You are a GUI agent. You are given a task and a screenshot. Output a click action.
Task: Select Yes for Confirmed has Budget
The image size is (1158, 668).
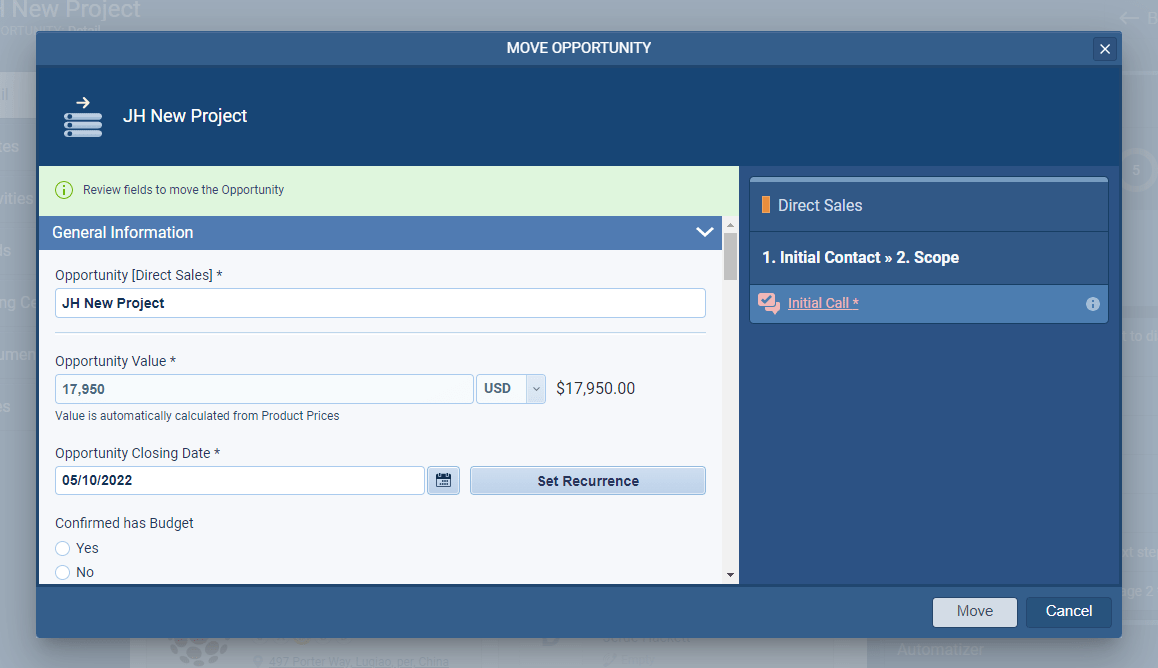(x=61, y=548)
